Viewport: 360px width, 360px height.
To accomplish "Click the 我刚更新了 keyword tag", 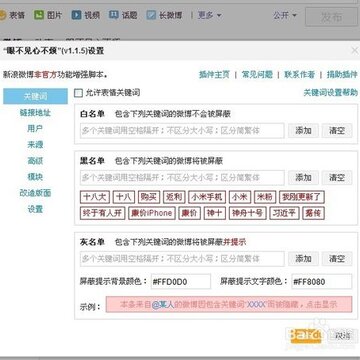I will point(302,197).
